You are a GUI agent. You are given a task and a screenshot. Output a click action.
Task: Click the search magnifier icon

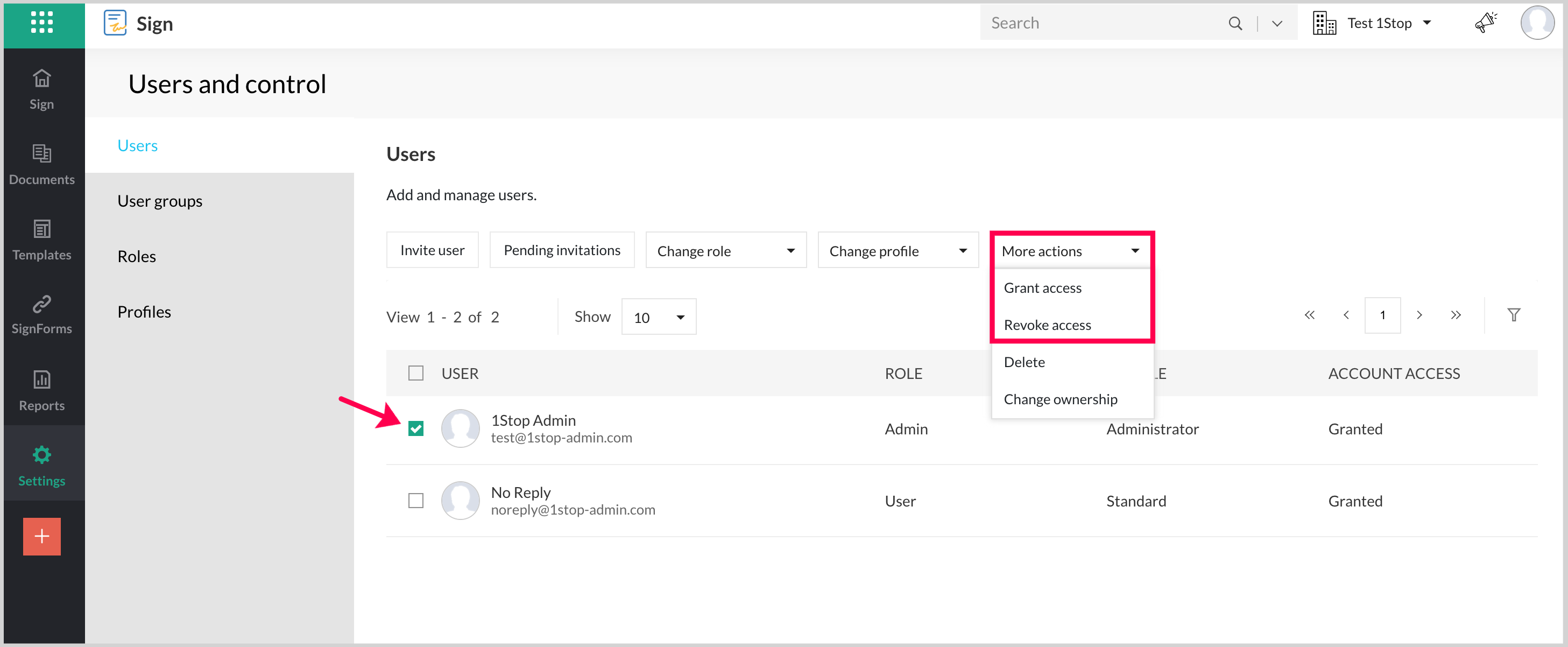[1234, 23]
